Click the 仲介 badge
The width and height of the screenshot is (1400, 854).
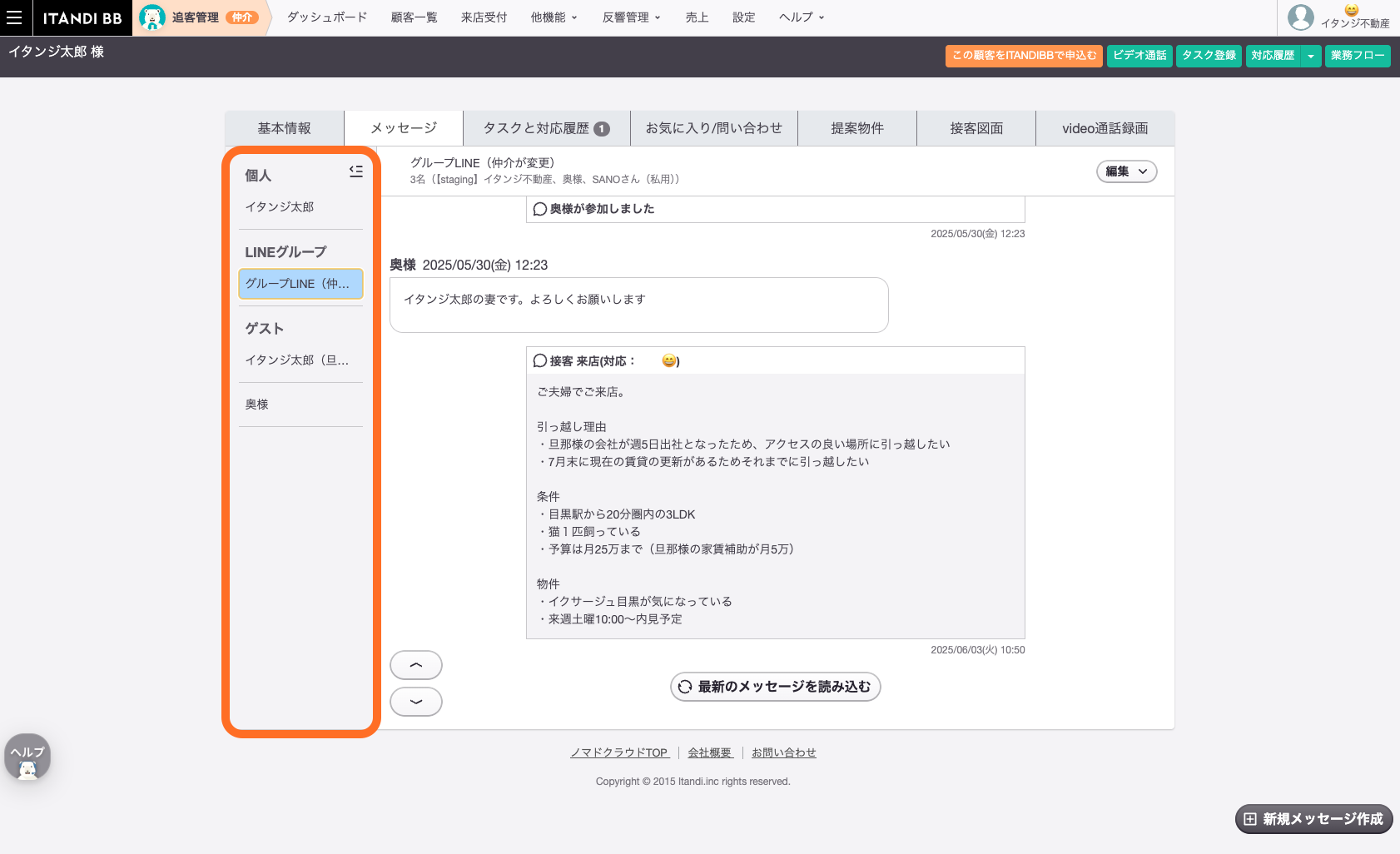pyautogui.click(x=242, y=17)
